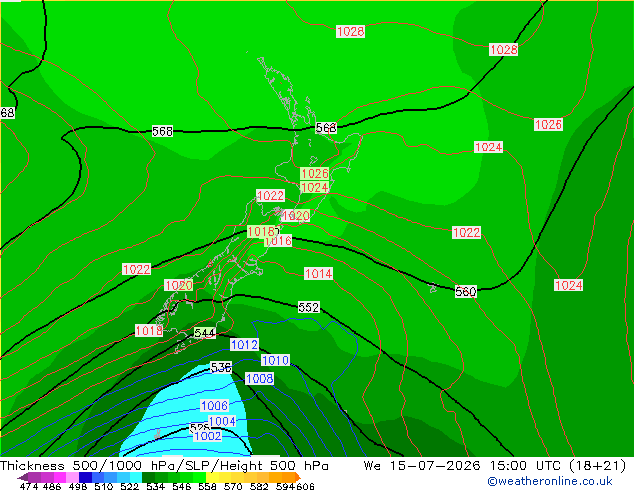
Task: Click the green-background 1026 label
Action: [315, 174]
